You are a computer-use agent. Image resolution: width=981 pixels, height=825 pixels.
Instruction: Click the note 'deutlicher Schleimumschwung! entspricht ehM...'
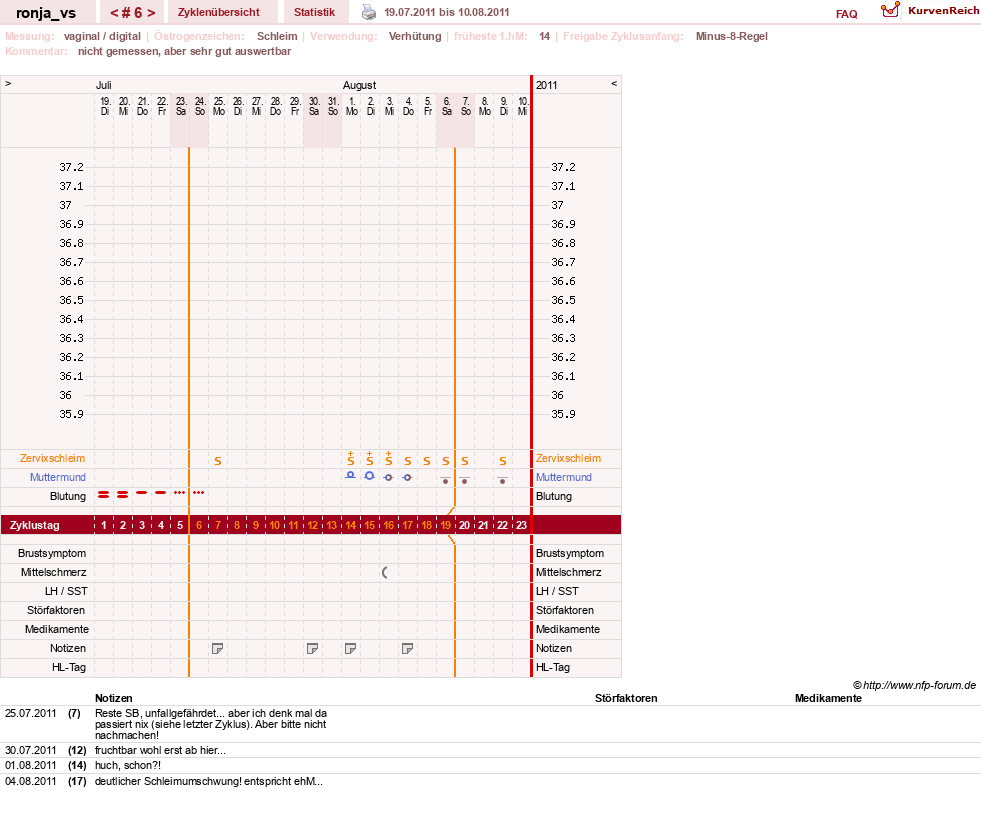point(208,781)
